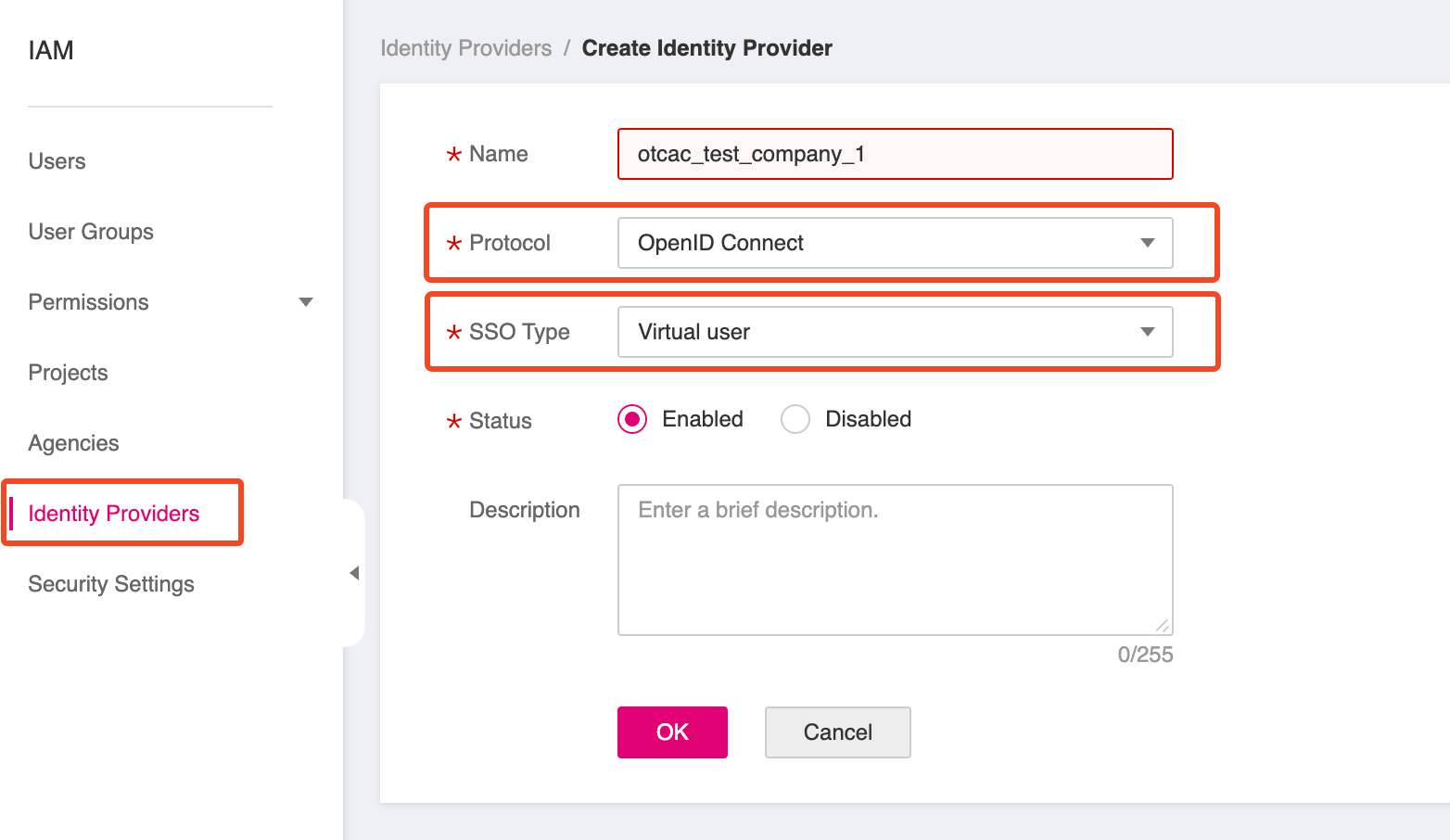Select the Enabled status radio button
Screen dimensions: 1450x840
point(632,419)
